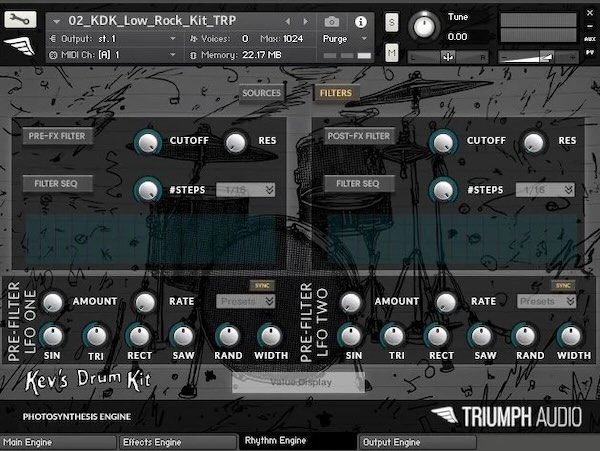
Task: Adjust LFO Two SAW knob
Action: (x=482, y=336)
